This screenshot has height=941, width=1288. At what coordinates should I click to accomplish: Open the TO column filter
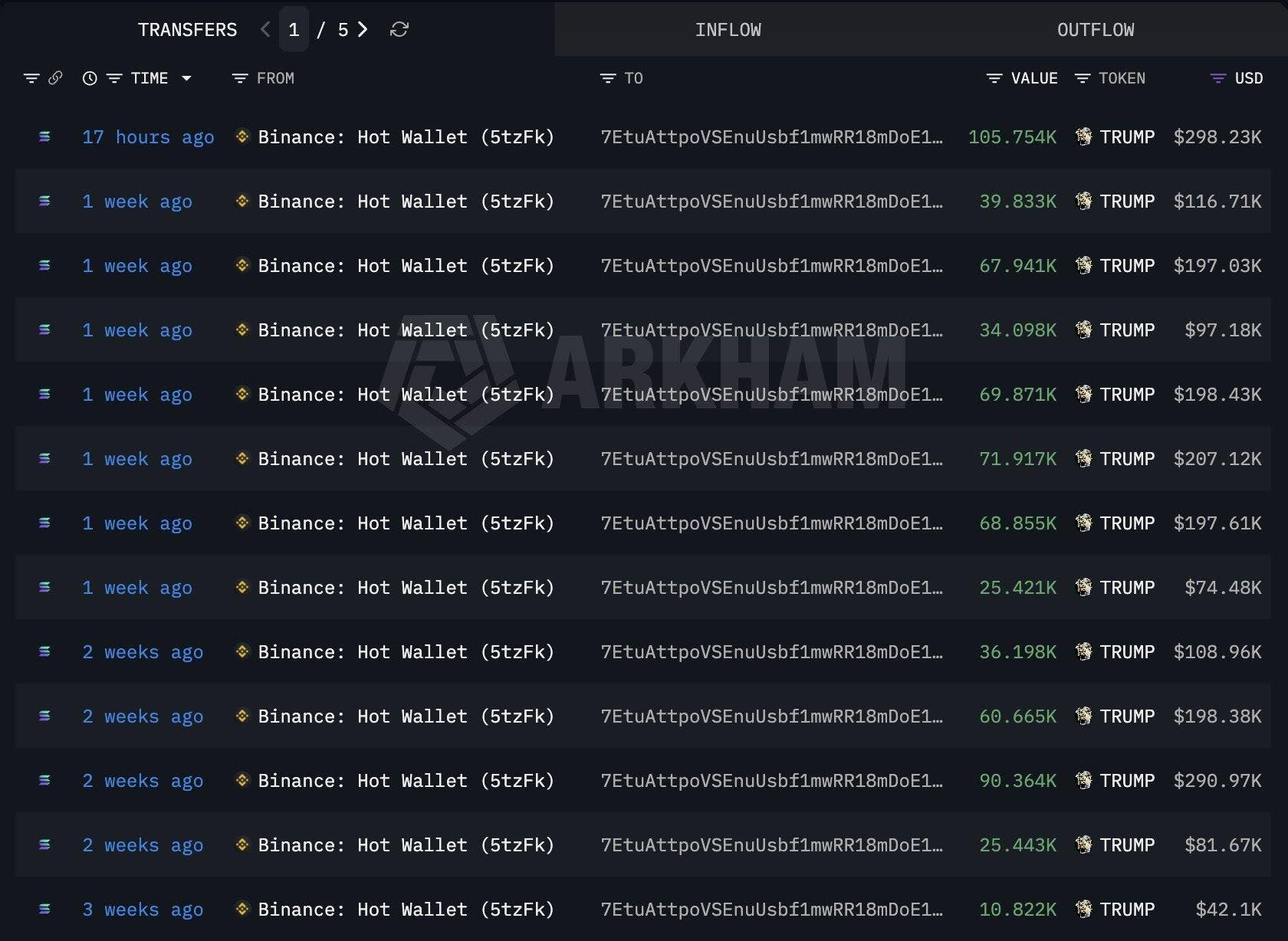[608, 78]
